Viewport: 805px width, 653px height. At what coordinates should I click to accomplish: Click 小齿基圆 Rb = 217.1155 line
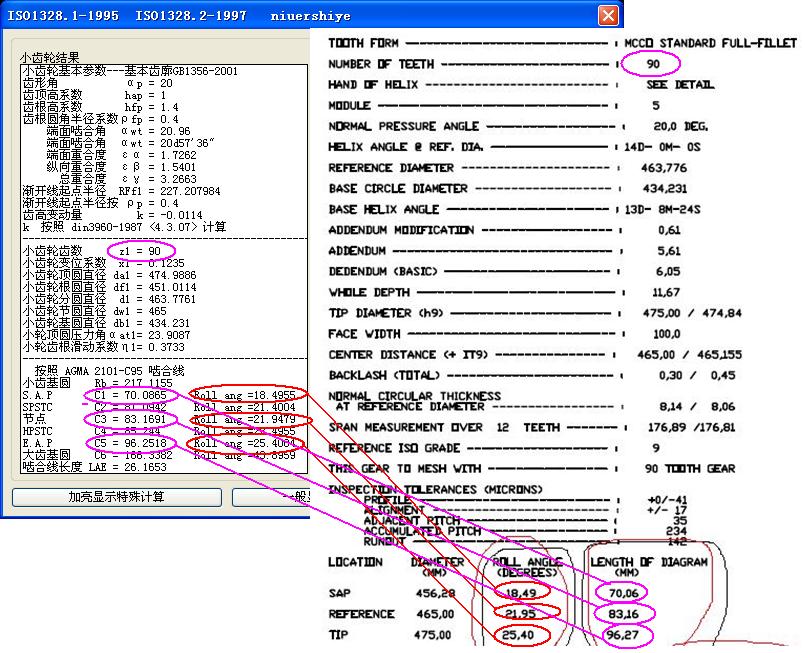[x=98, y=383]
